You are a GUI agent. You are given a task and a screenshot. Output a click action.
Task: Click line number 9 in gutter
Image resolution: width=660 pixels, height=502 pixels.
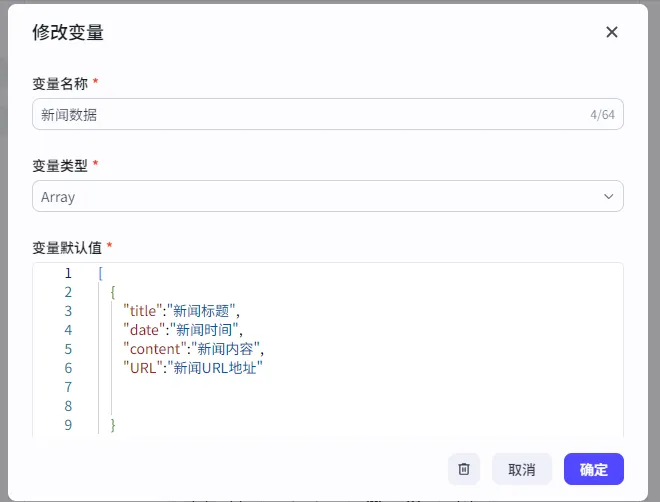coord(67,425)
